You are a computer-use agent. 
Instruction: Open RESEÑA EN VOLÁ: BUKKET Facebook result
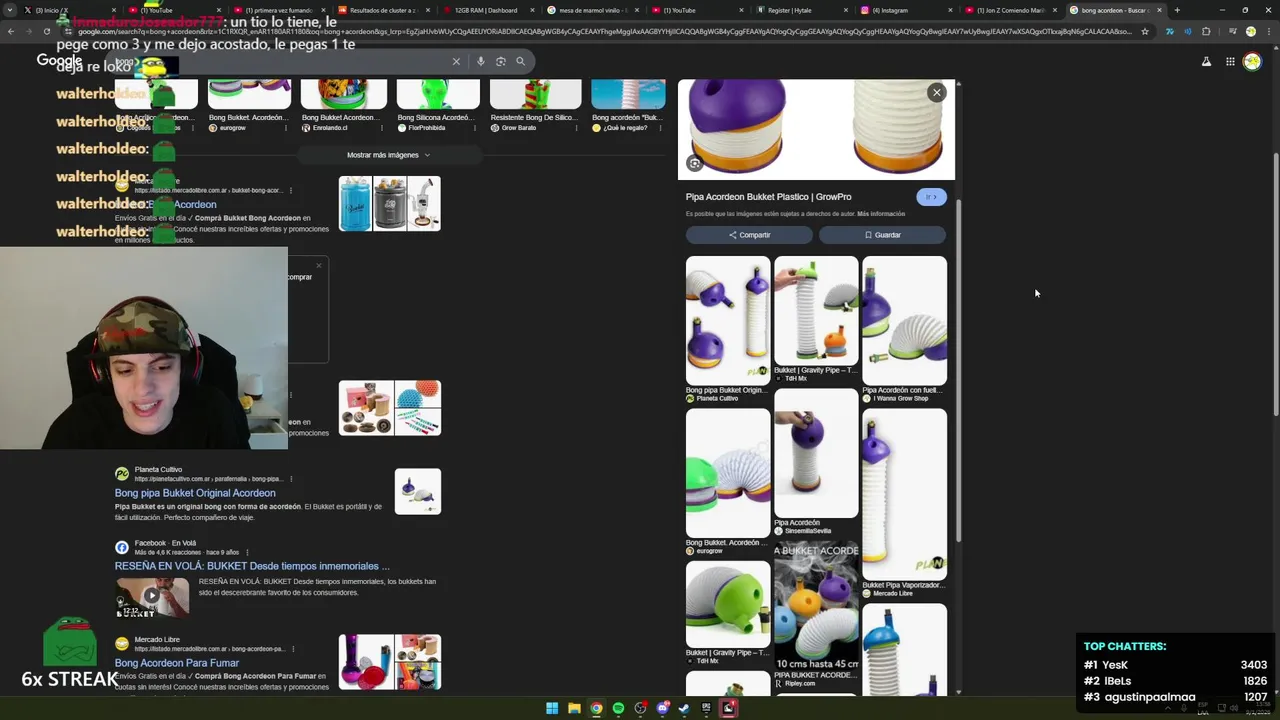[252, 566]
